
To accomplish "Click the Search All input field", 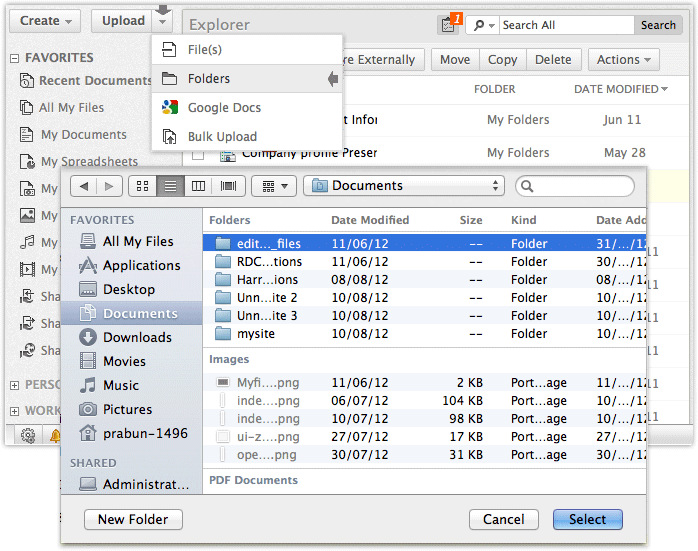I will [565, 25].
